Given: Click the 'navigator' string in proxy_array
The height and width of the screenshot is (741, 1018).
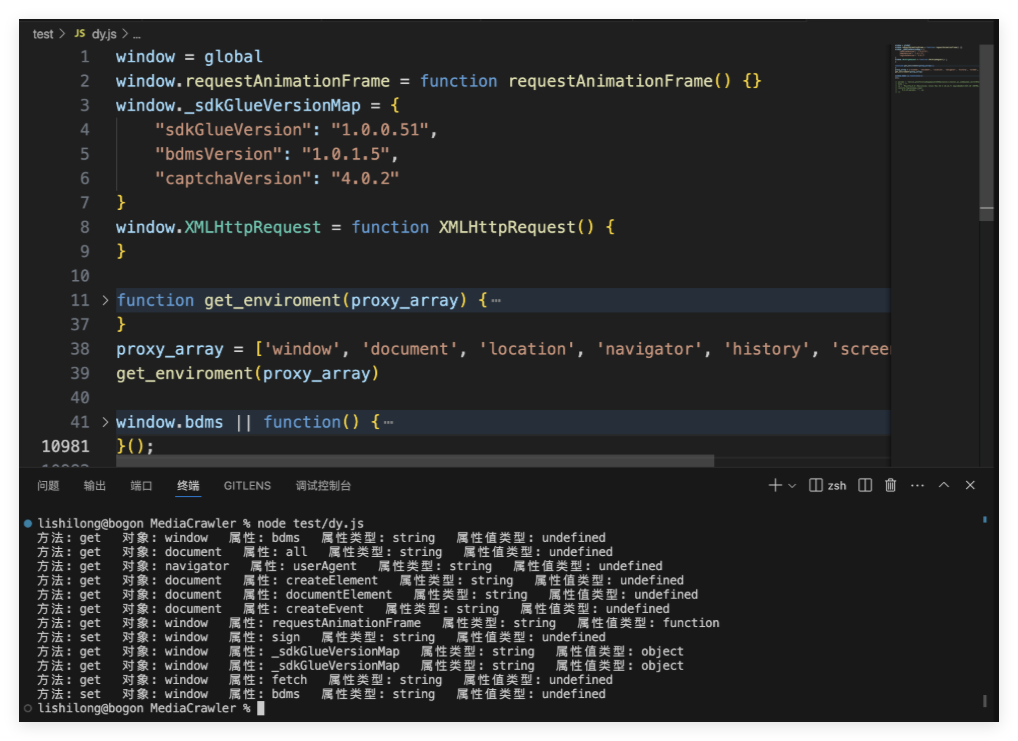Looking at the screenshot, I should [649, 349].
